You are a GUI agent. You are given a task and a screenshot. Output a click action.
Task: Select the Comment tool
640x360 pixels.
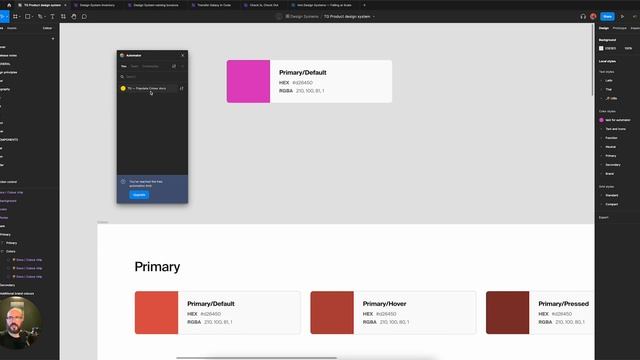[84, 16]
